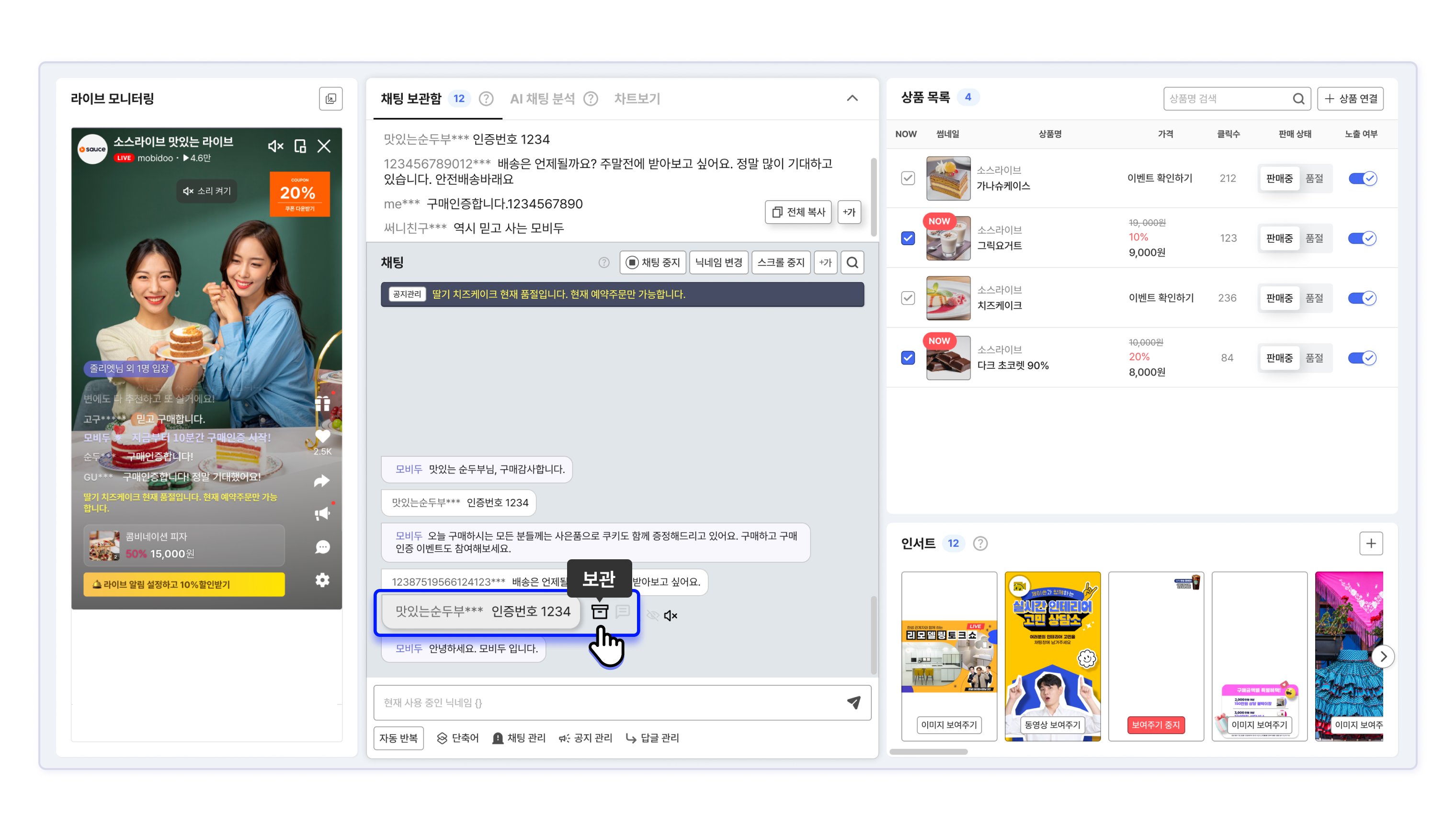Open chat search magnifier icon
This screenshot has height=837, width=1456.
point(852,263)
